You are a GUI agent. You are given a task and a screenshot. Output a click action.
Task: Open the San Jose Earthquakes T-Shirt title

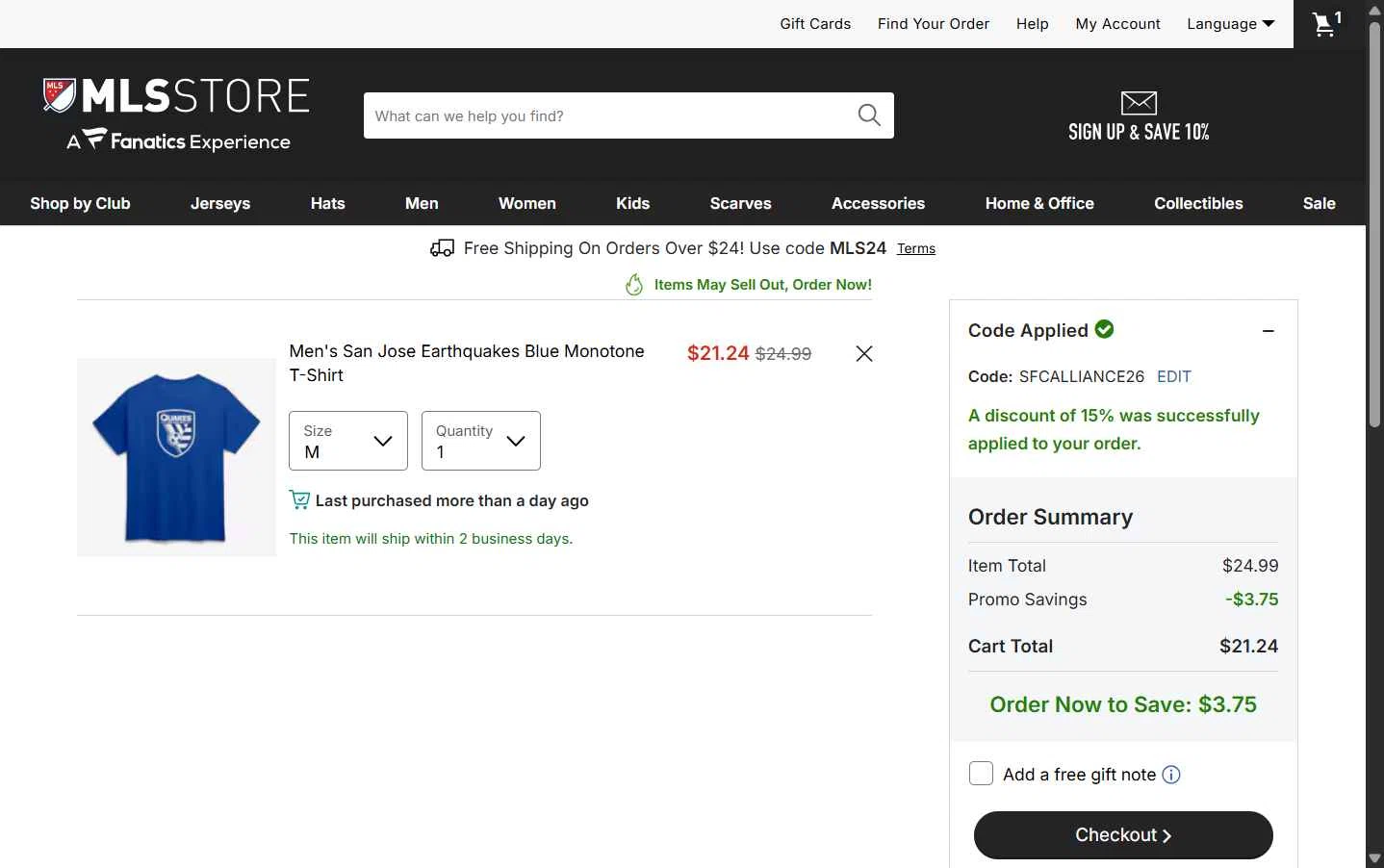coord(467,363)
